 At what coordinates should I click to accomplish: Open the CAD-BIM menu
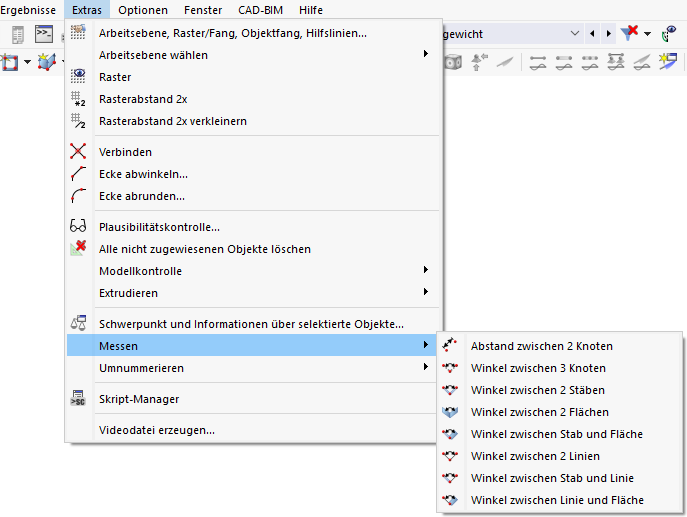[260, 10]
